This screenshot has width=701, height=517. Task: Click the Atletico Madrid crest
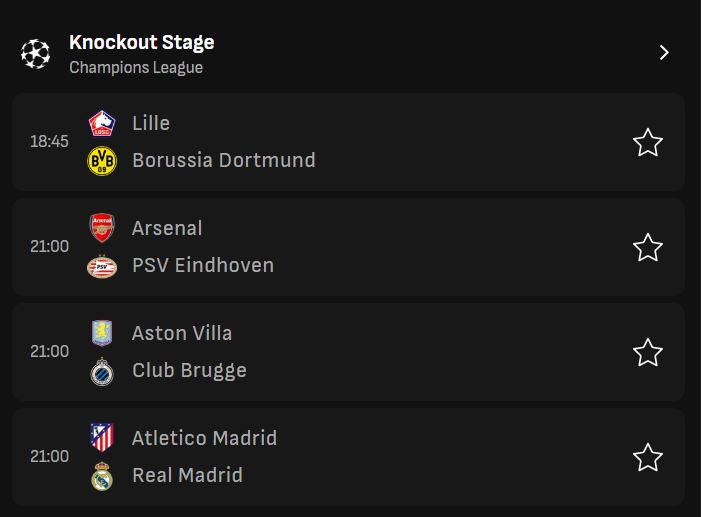tap(102, 438)
